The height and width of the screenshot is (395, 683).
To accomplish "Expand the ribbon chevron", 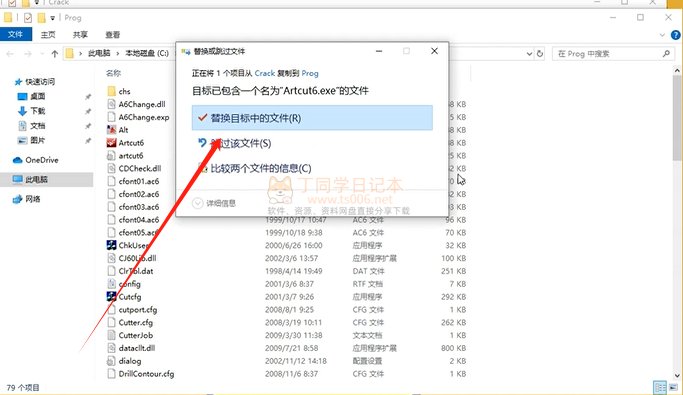I will (662, 35).
